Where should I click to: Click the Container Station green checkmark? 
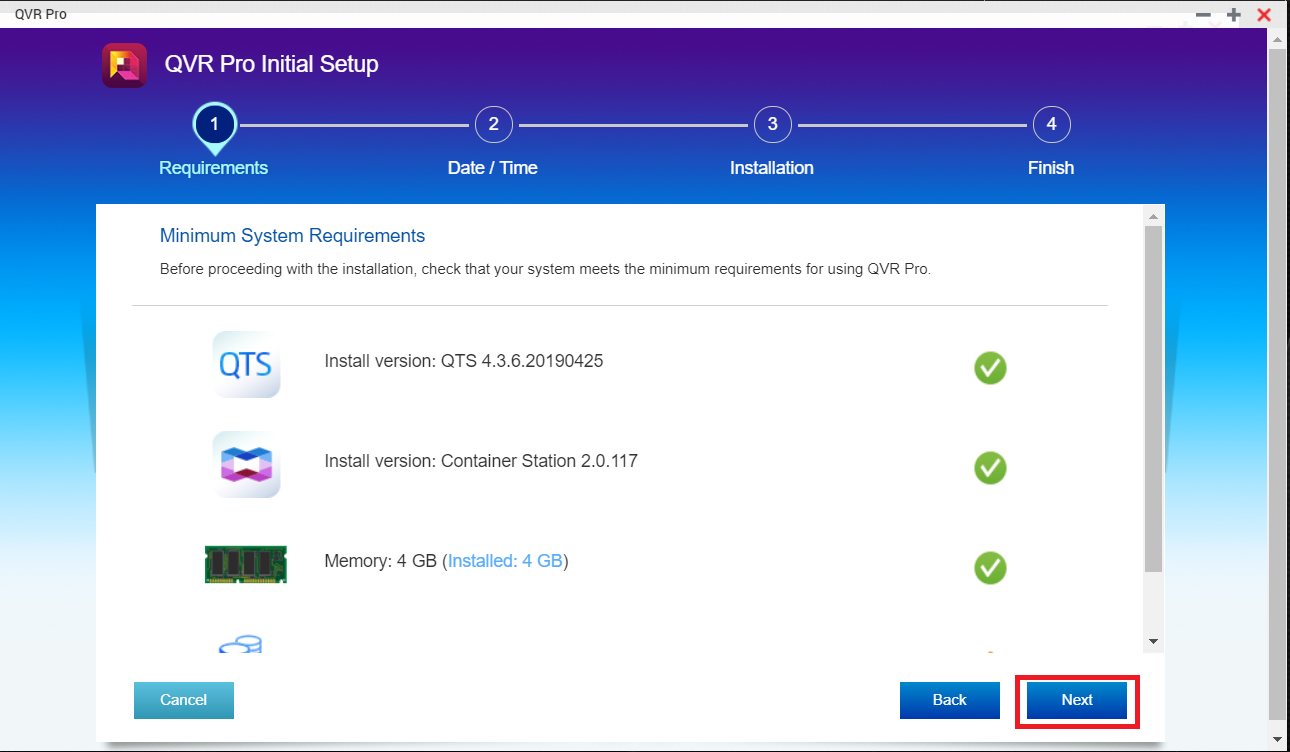click(x=990, y=467)
